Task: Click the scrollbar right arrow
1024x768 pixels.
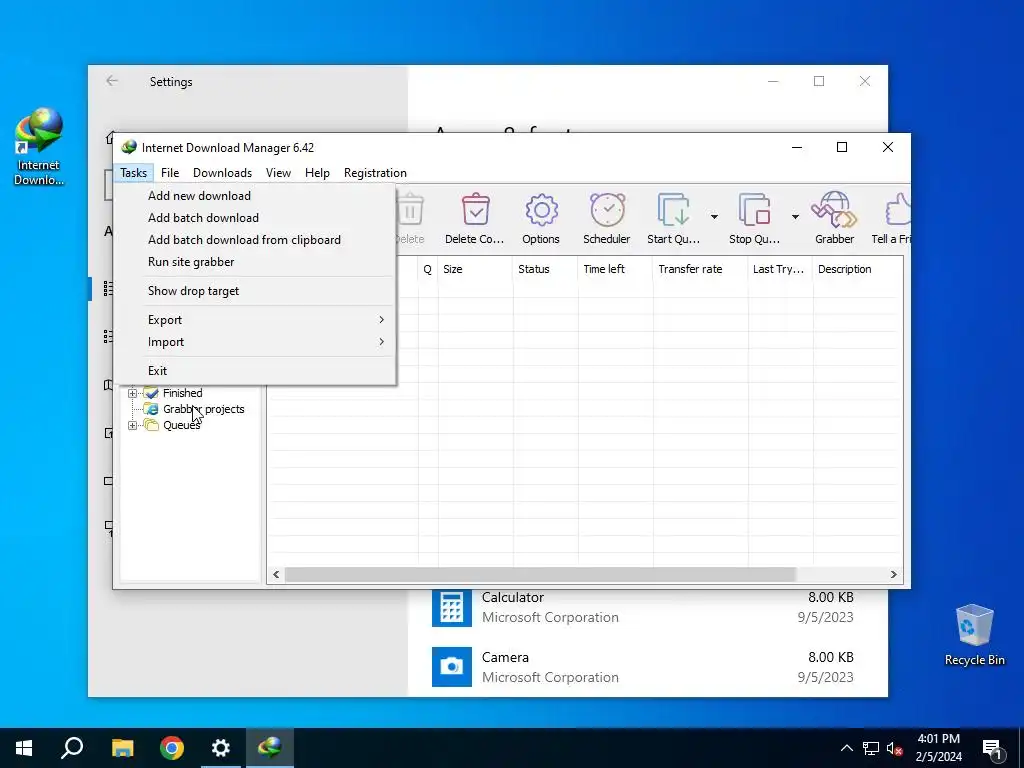Action: (x=893, y=575)
